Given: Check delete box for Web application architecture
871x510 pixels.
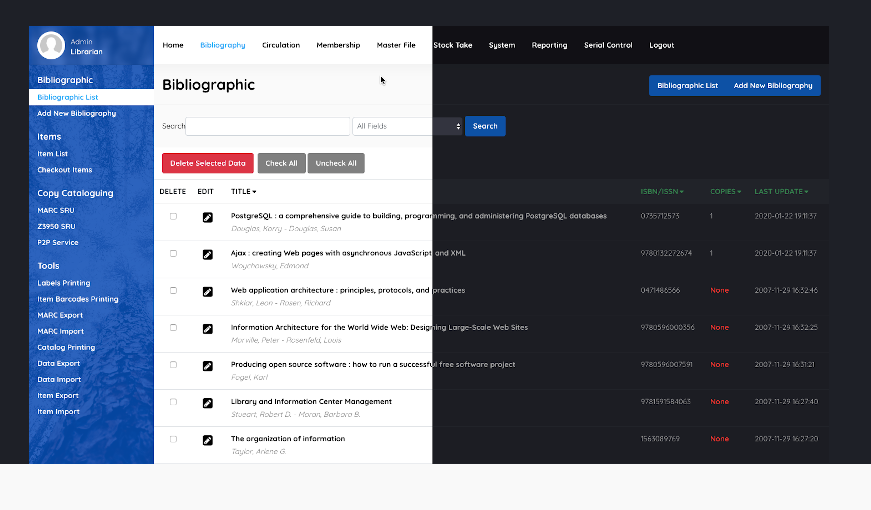Looking at the screenshot, I should click(x=173, y=291).
